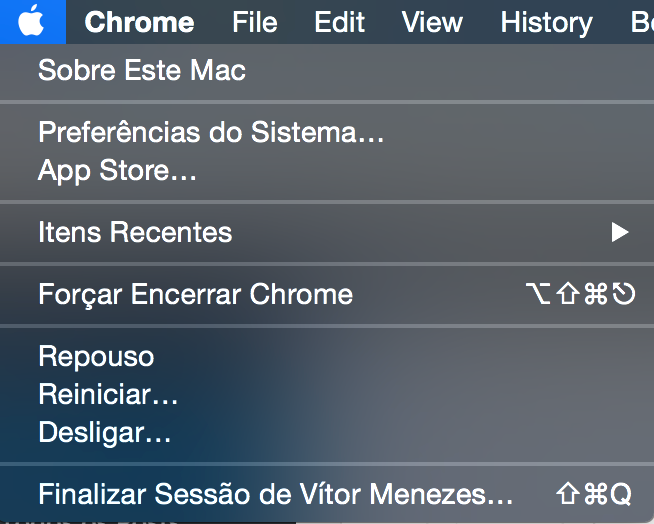This screenshot has width=654, height=524.
Task: Click the Escape glyph on Forçar Encerrar row
Action: coord(625,295)
